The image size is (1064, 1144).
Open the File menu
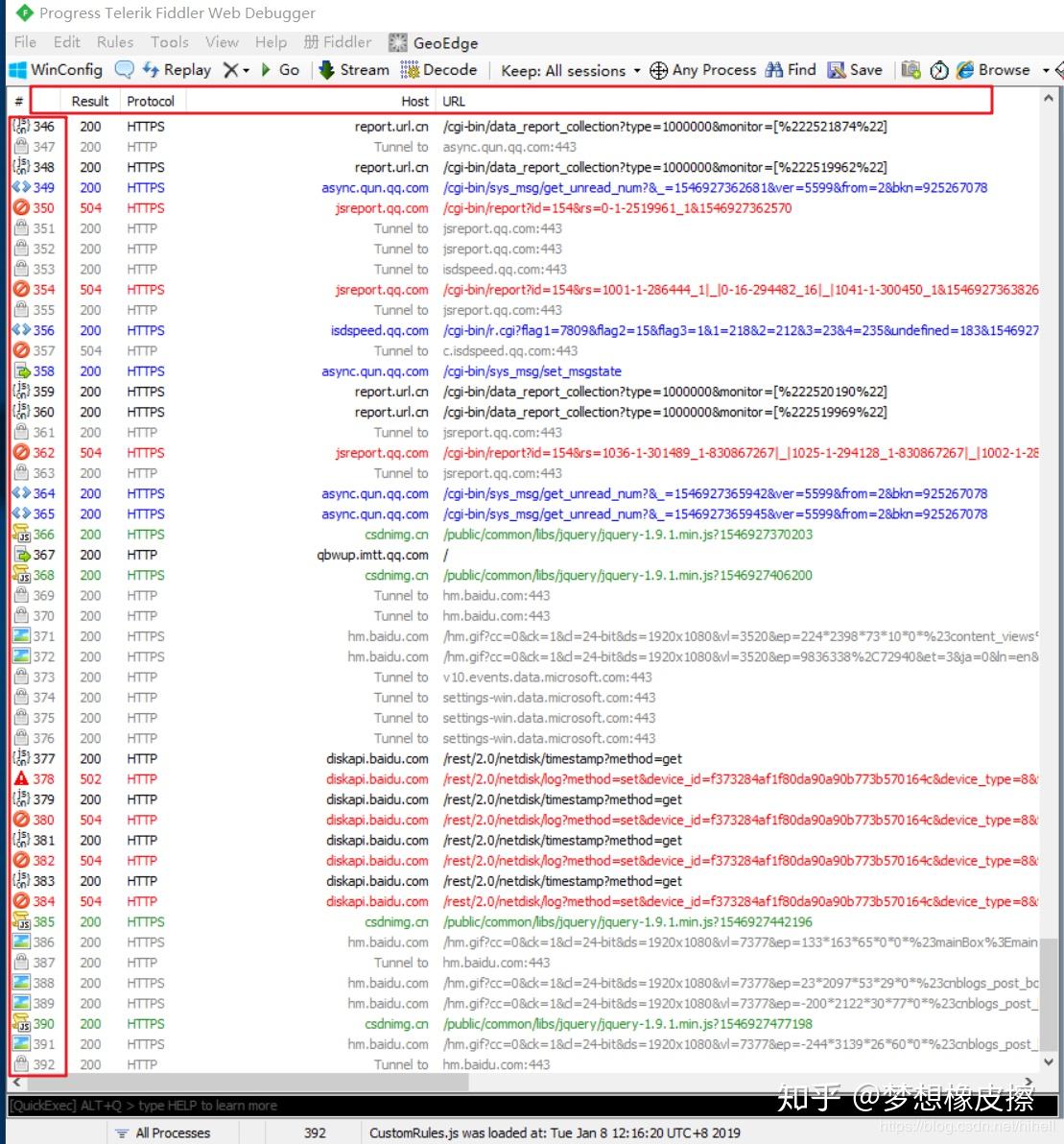click(x=26, y=42)
